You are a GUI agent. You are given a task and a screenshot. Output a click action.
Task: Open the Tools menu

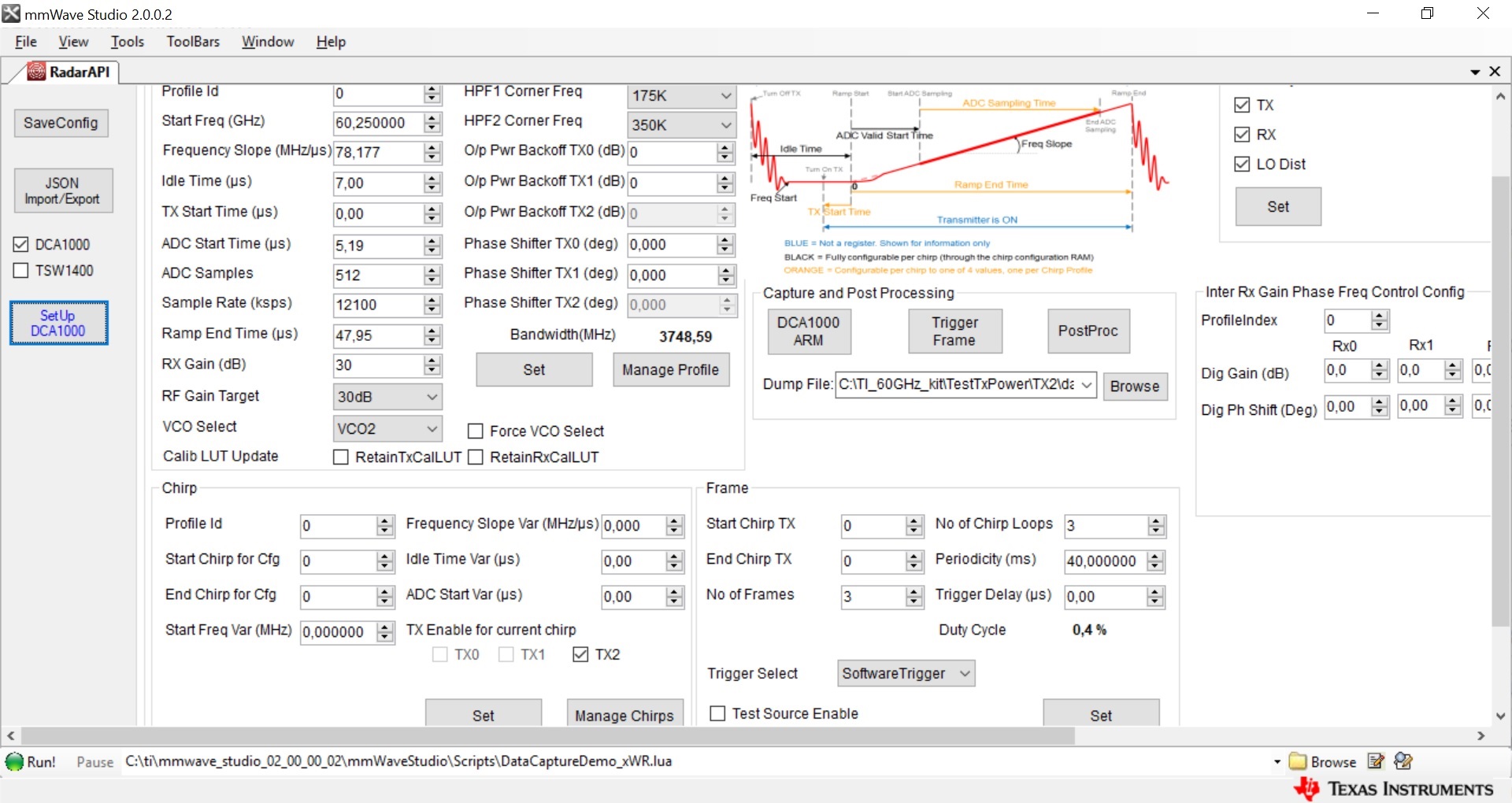(x=128, y=42)
